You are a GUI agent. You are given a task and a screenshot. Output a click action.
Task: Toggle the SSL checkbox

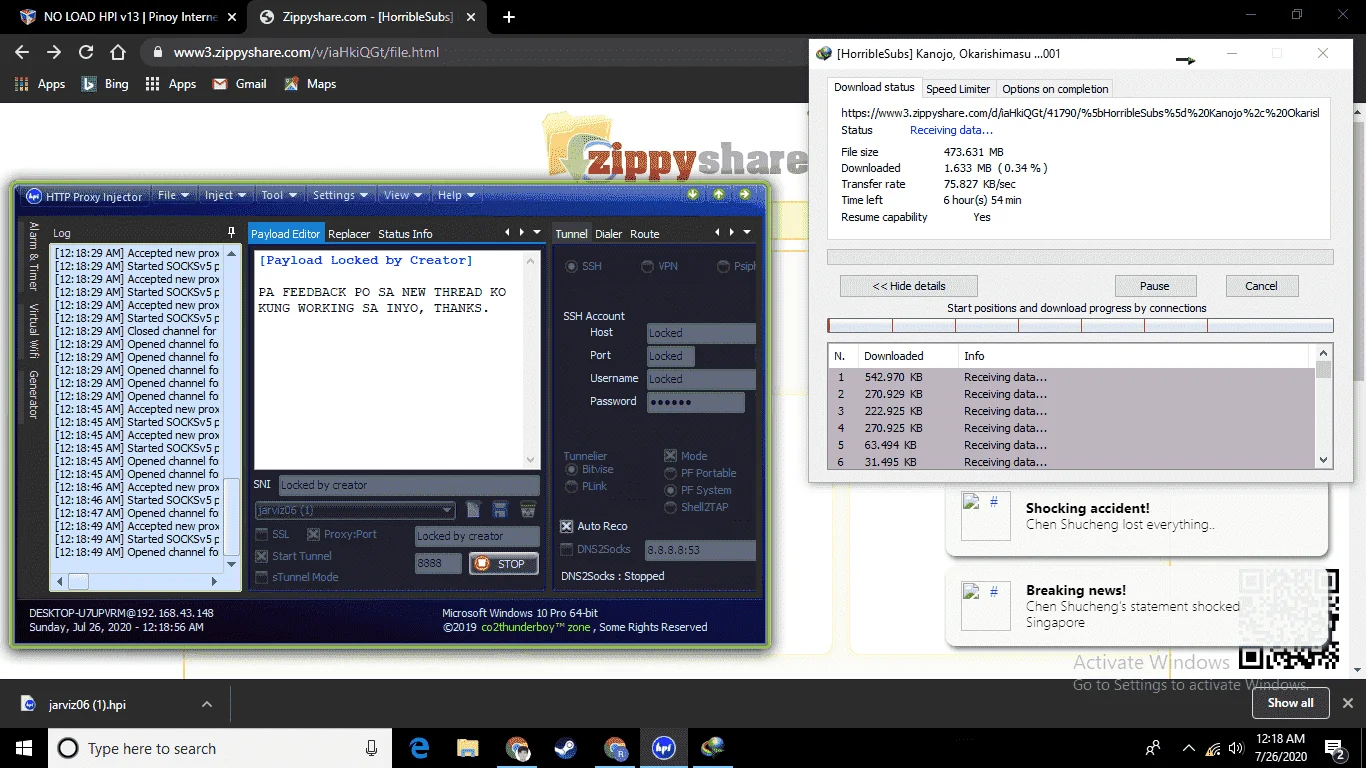[262, 535]
